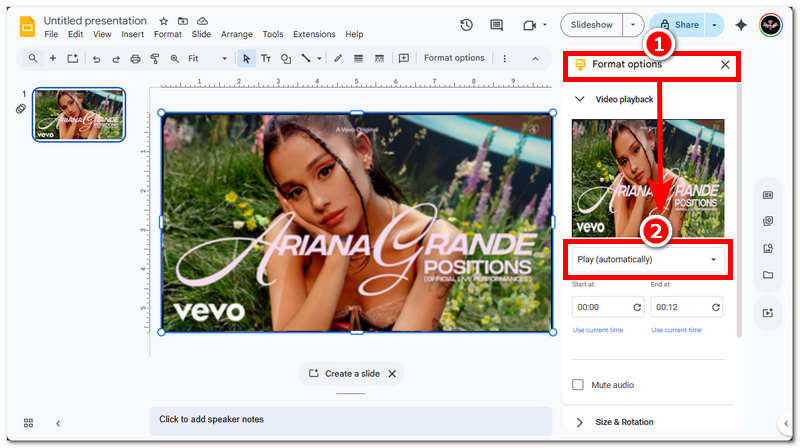
Task: Click Use current time under Start at
Action: point(598,330)
